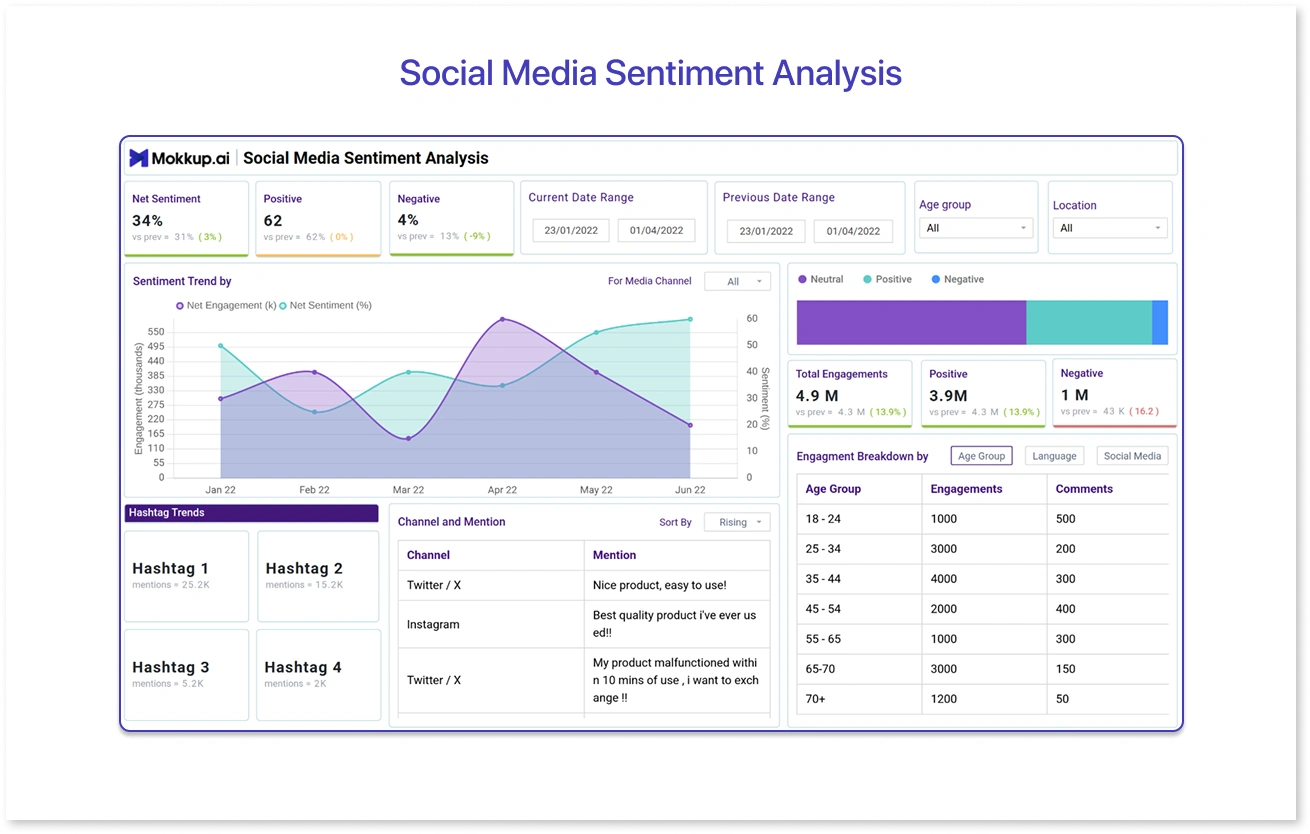Switch breakdown to Age Group tab

(981, 456)
